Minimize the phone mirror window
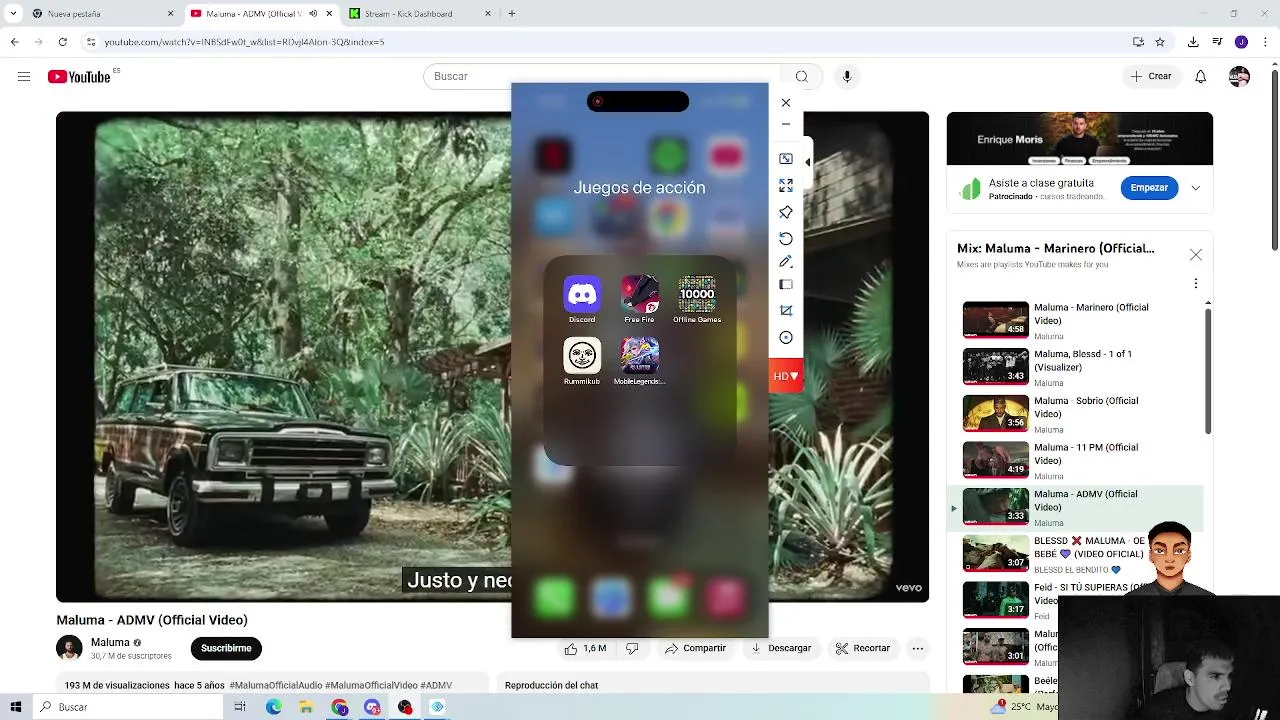Image resolution: width=1280 pixels, height=720 pixels. point(786,125)
